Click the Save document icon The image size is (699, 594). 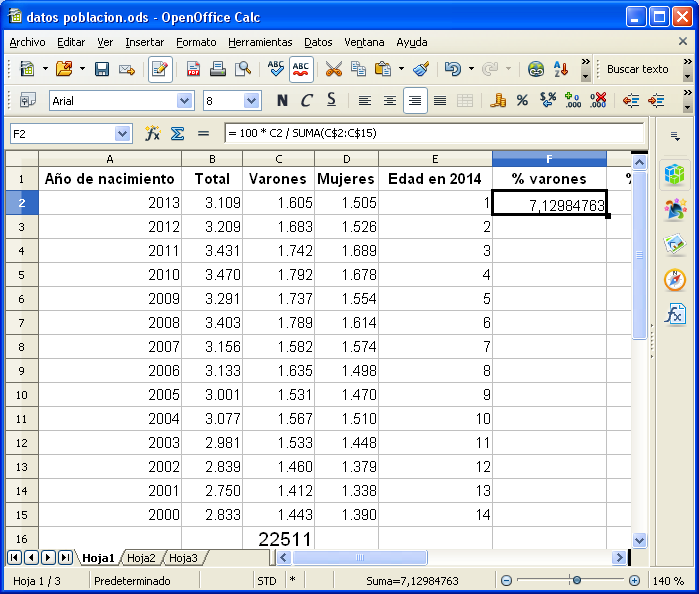click(x=101, y=69)
